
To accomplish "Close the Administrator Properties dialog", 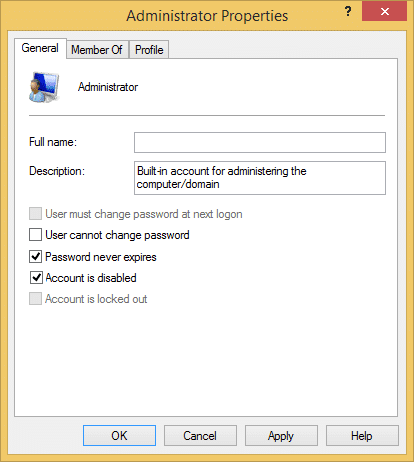I will (x=384, y=12).
